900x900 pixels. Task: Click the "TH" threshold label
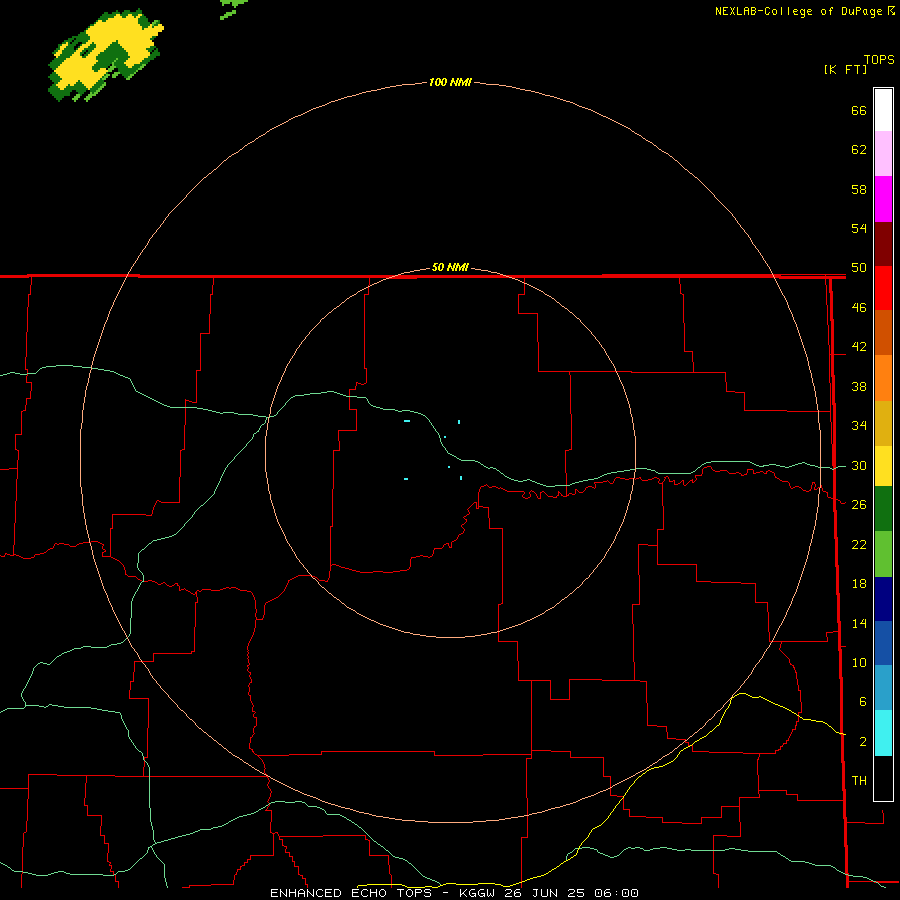[x=859, y=781]
